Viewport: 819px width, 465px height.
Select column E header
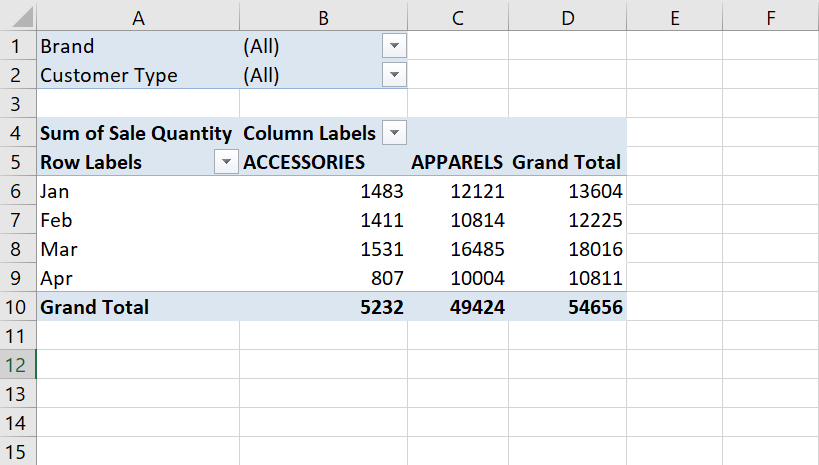tap(674, 18)
